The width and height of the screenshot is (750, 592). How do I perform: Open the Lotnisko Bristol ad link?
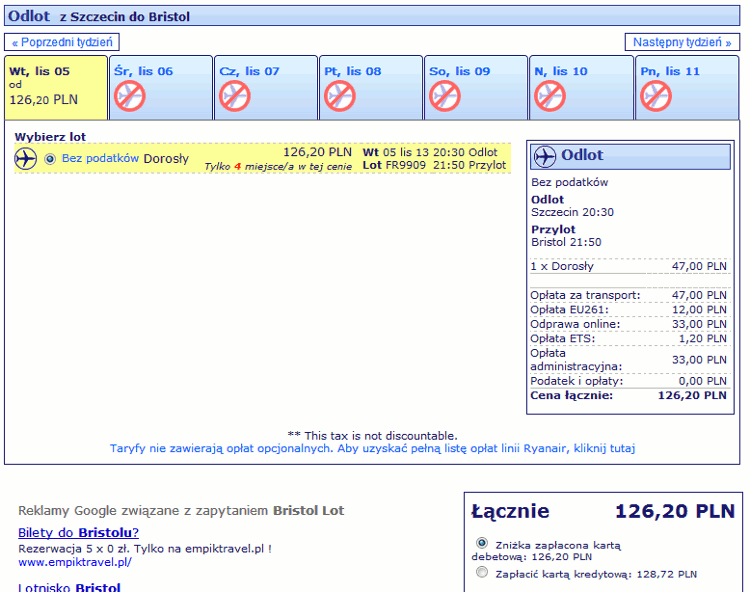69,587
